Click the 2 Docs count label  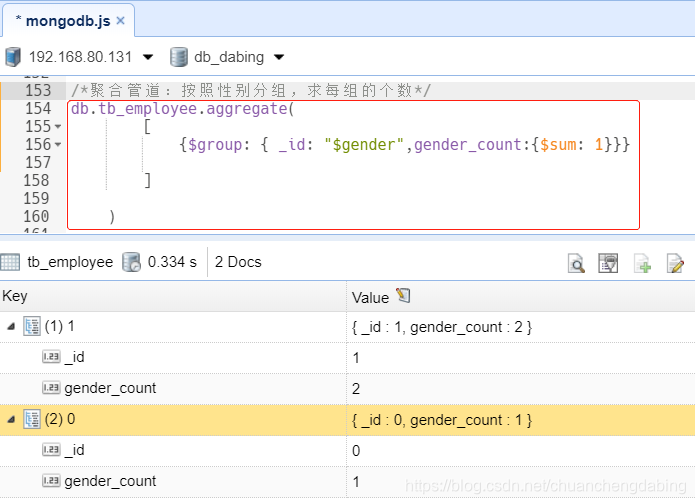[x=238, y=262]
